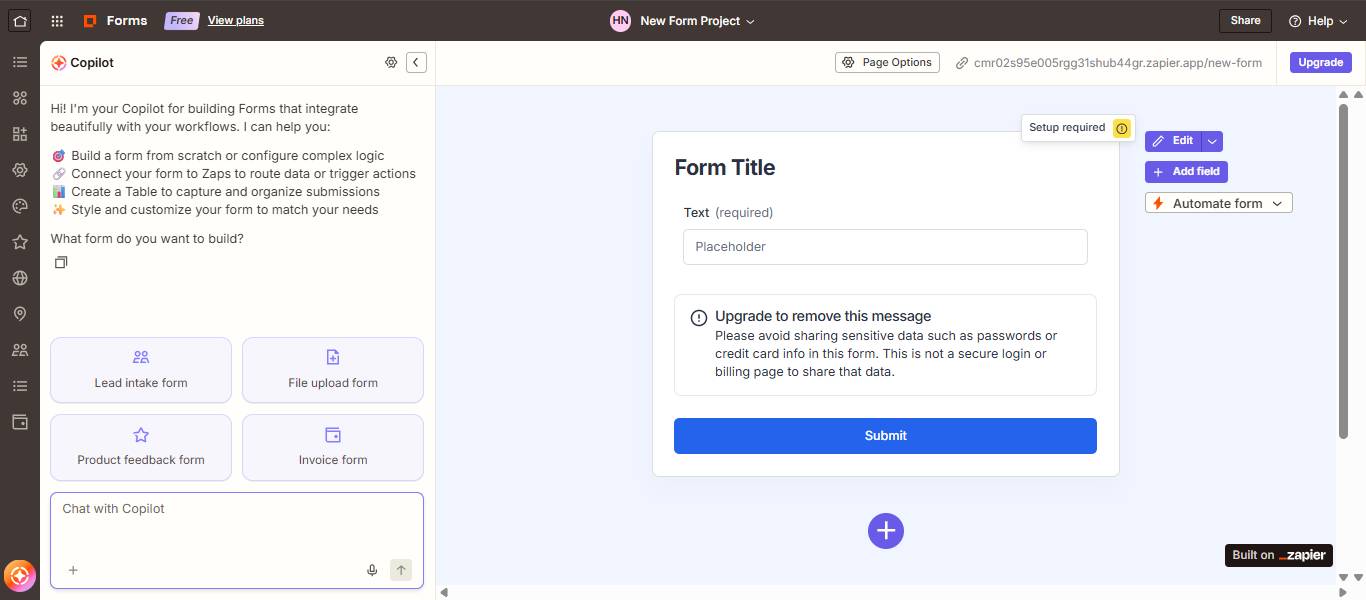Open the gear settings sidebar icon

tap(19, 170)
